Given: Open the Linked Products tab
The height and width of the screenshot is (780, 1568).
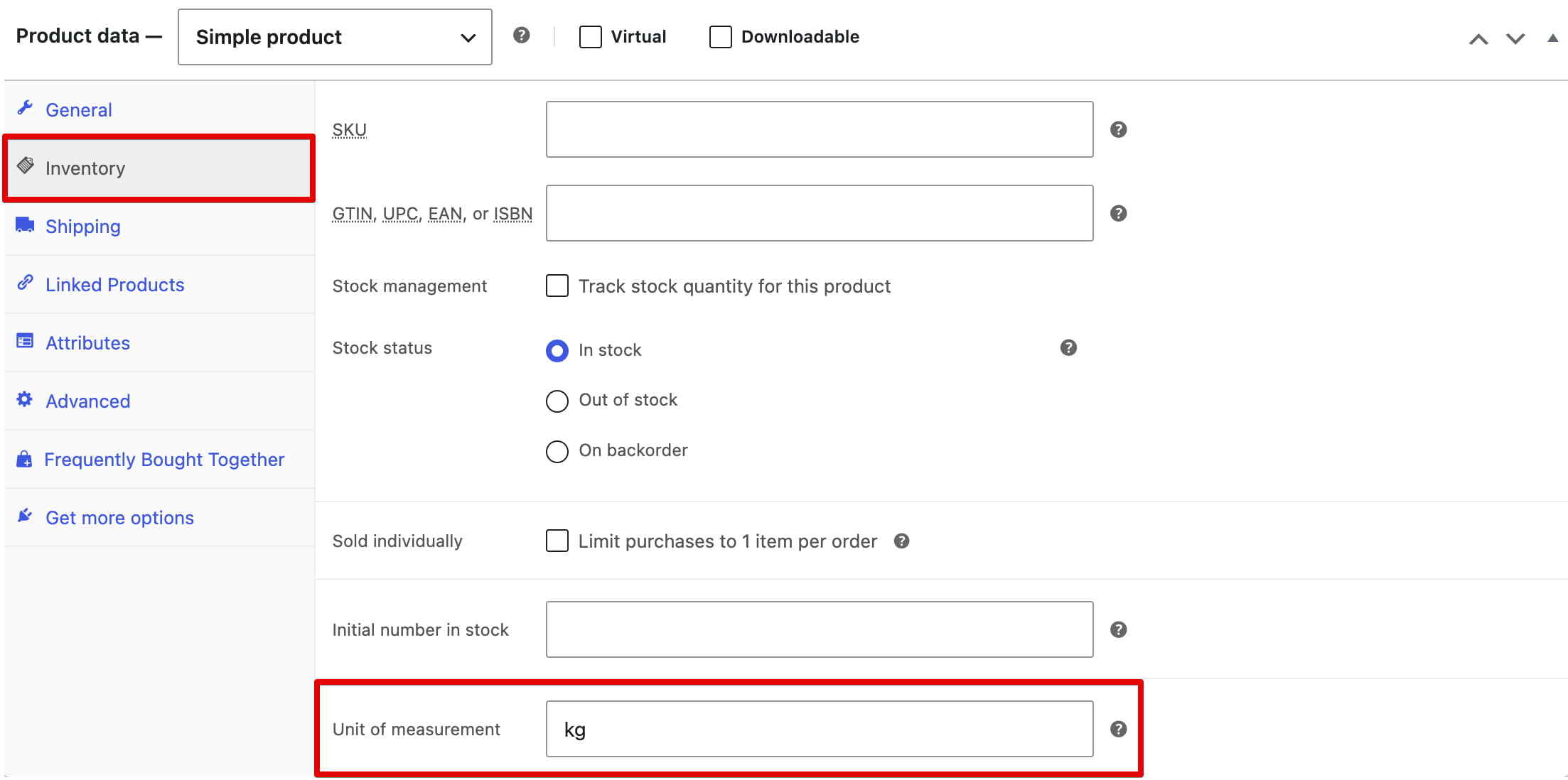Looking at the screenshot, I should click(x=160, y=285).
